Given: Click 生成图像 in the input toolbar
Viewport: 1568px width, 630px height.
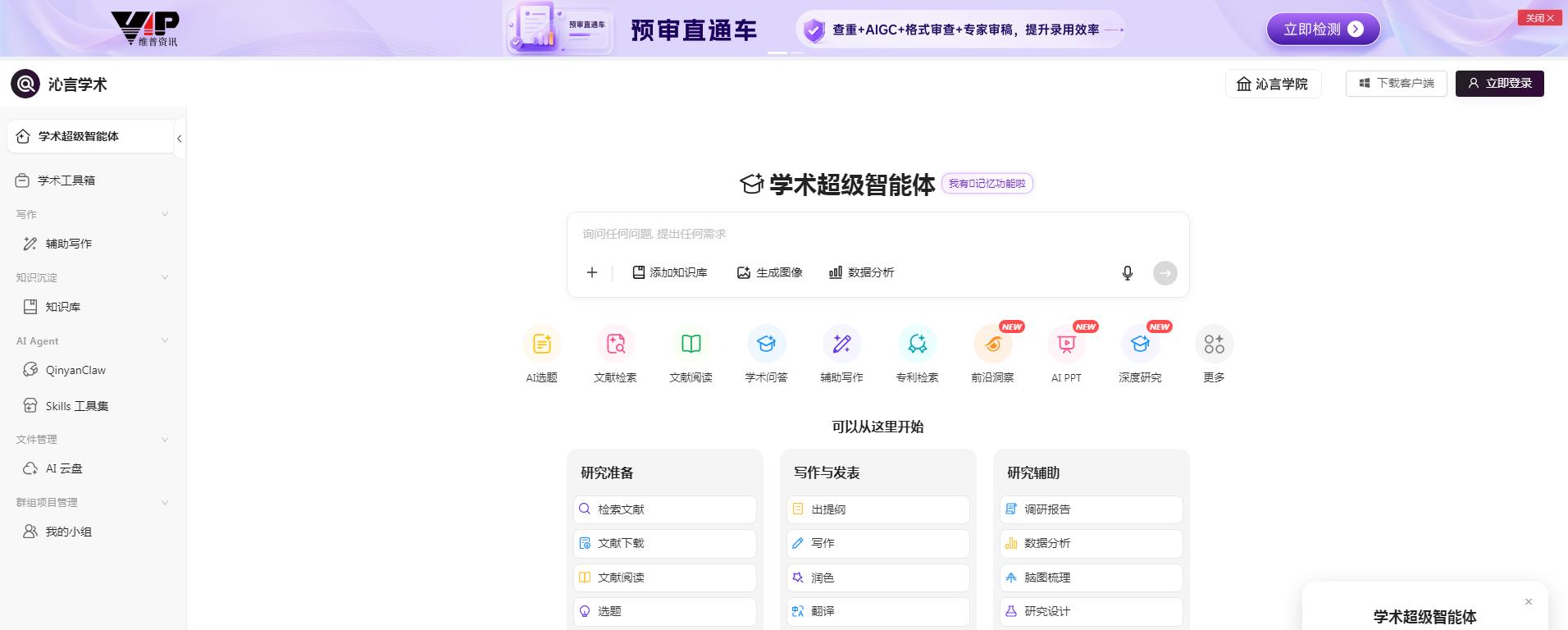Looking at the screenshot, I should pyautogui.click(x=770, y=272).
